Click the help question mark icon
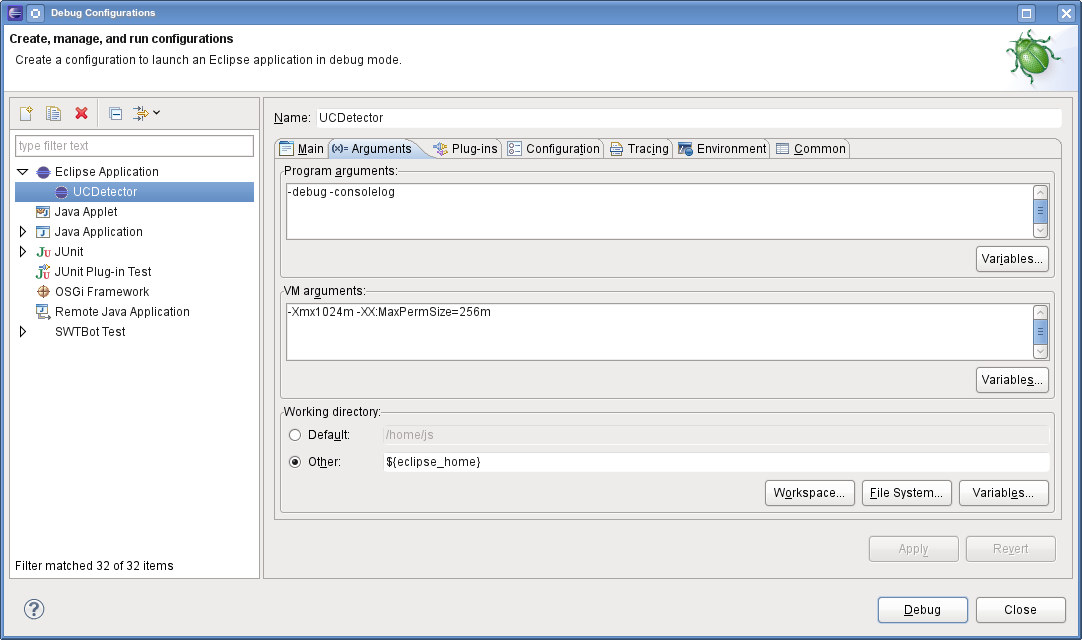This screenshot has height=640, width=1082. [34, 609]
